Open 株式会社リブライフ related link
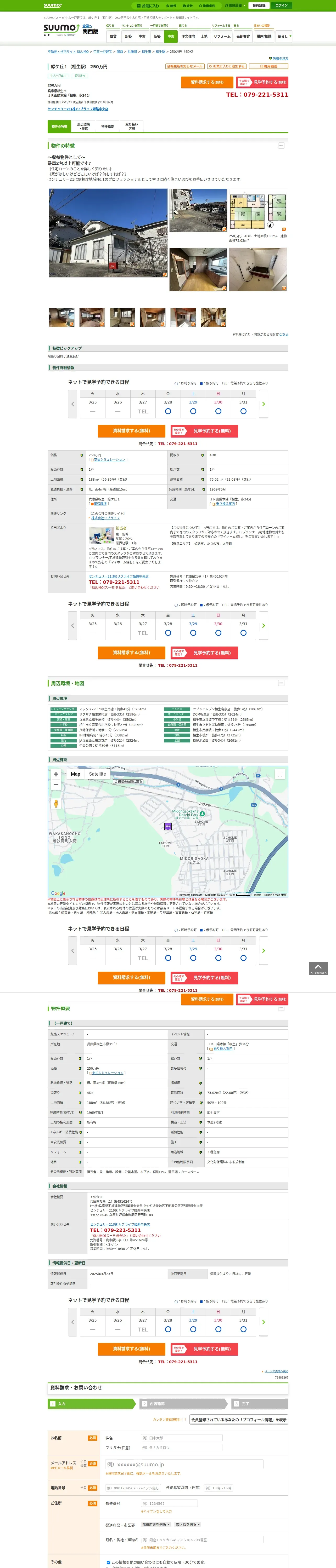336x1568 pixels. 105,518
